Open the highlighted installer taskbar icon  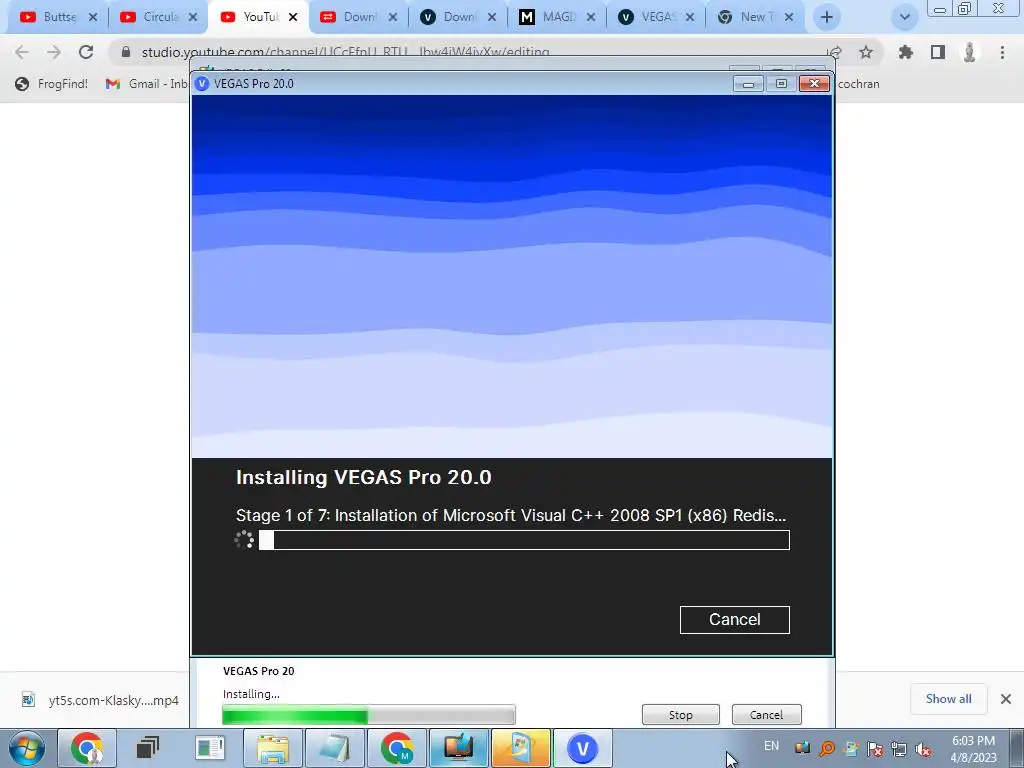point(520,748)
